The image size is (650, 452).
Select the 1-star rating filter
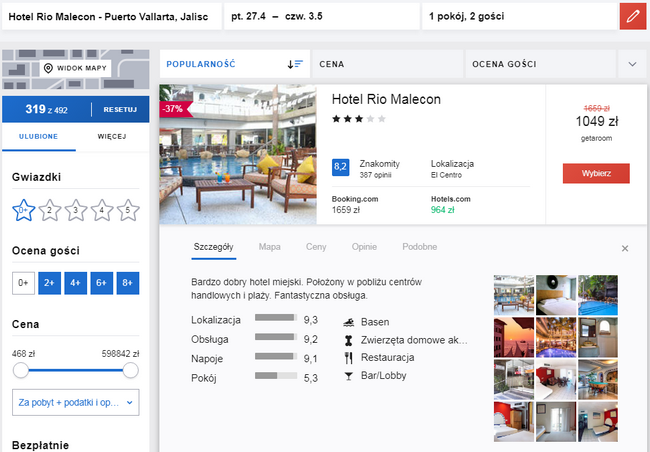[x=22, y=210]
